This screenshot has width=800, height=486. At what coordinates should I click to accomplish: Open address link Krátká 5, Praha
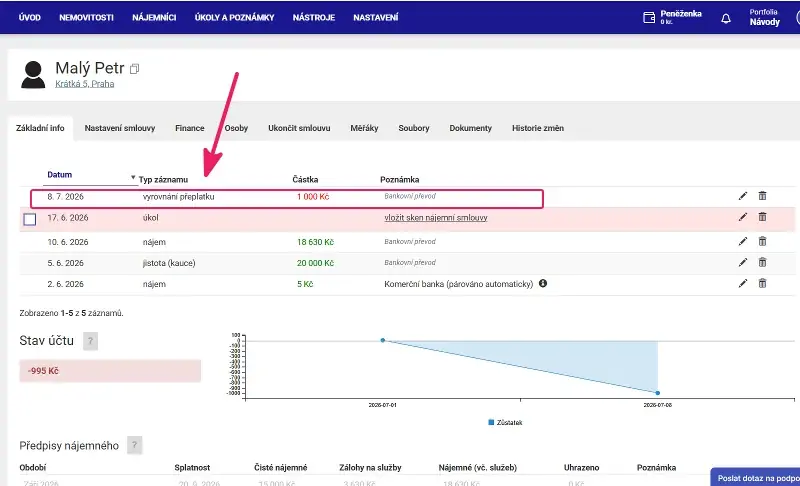click(x=85, y=84)
